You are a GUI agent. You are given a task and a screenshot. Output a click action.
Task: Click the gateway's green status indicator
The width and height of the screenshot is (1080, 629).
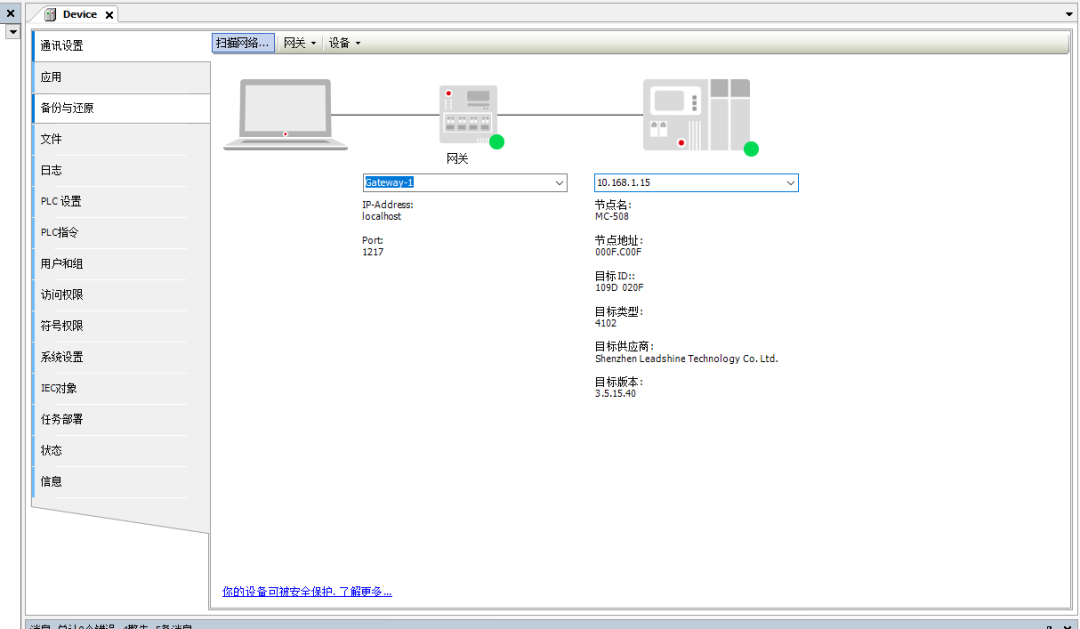497,142
